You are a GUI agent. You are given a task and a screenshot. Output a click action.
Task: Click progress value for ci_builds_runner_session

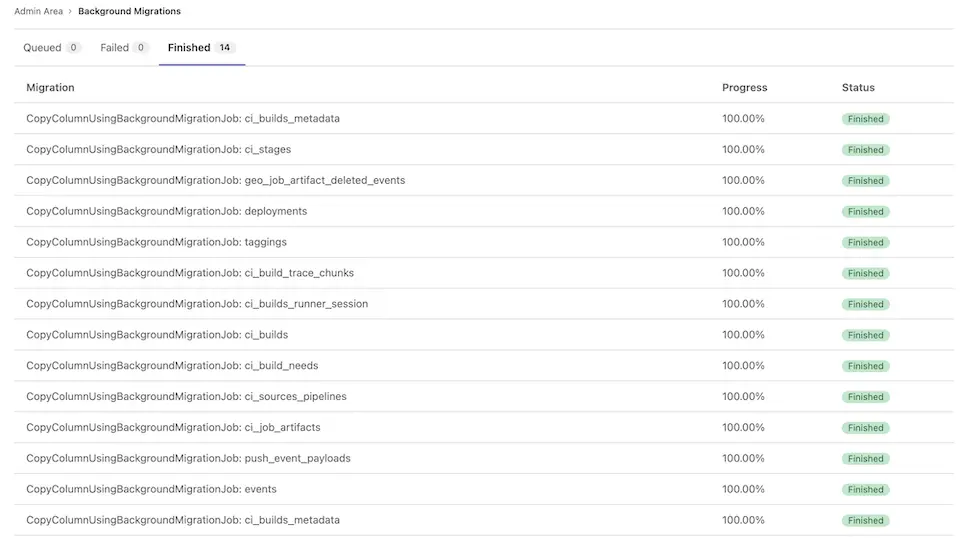coord(743,304)
